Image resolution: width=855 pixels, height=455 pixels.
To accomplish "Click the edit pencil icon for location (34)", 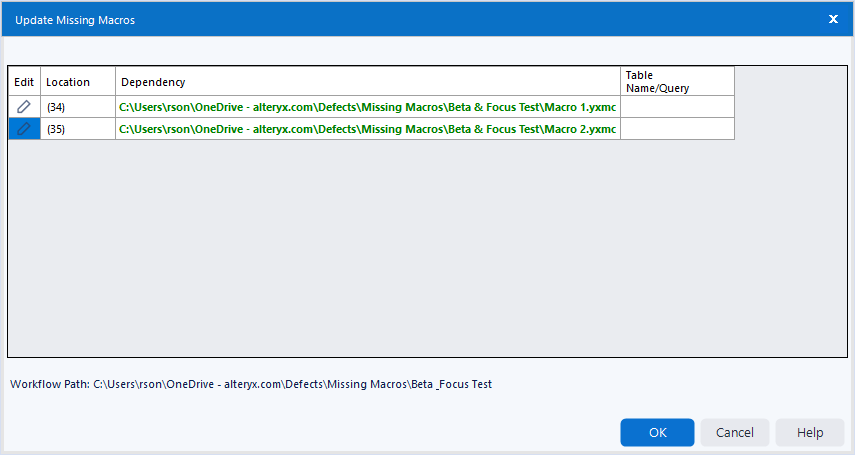I will pos(24,107).
